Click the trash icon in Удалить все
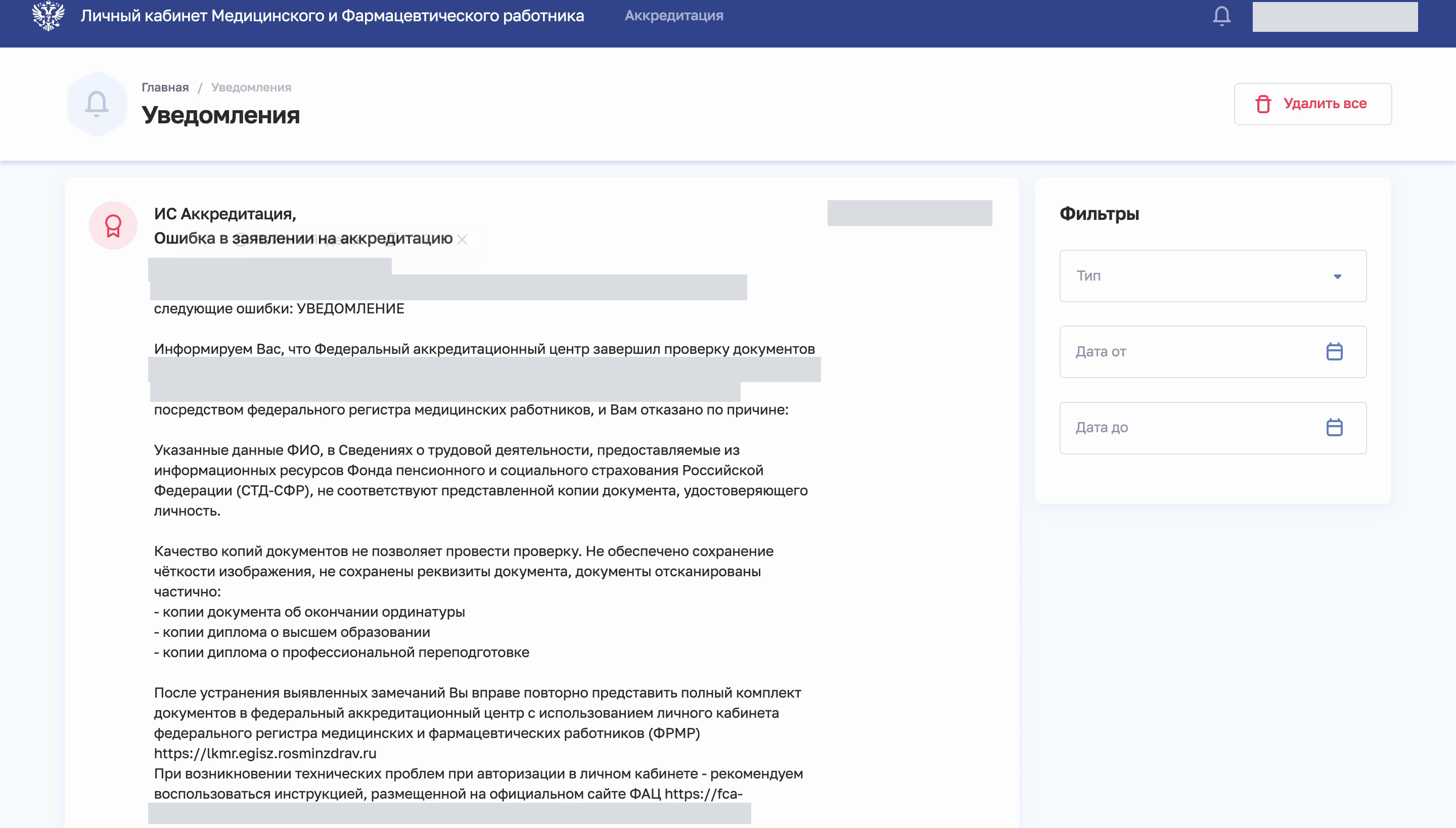 click(1263, 104)
